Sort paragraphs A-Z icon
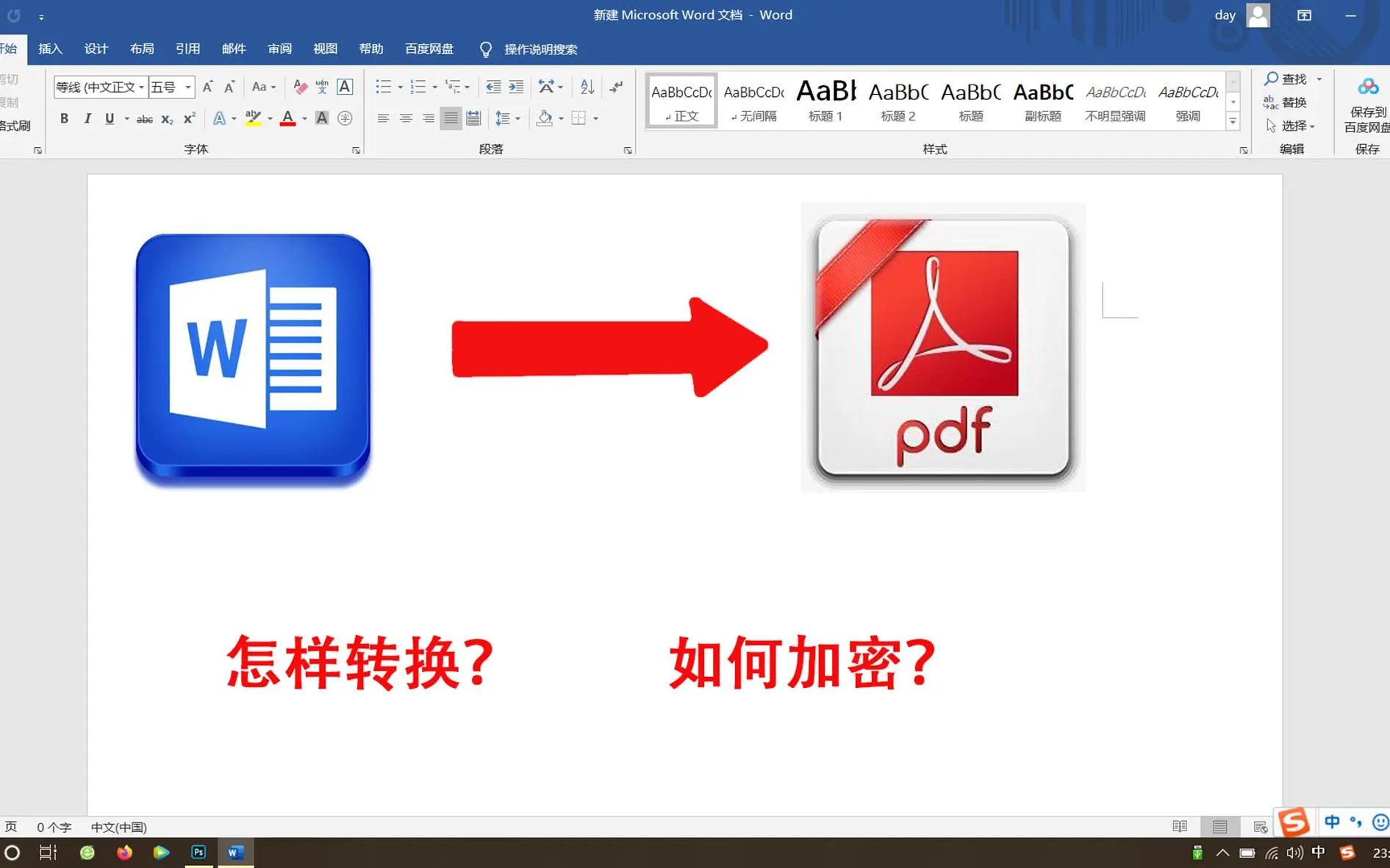This screenshot has width=1390, height=868. [587, 87]
